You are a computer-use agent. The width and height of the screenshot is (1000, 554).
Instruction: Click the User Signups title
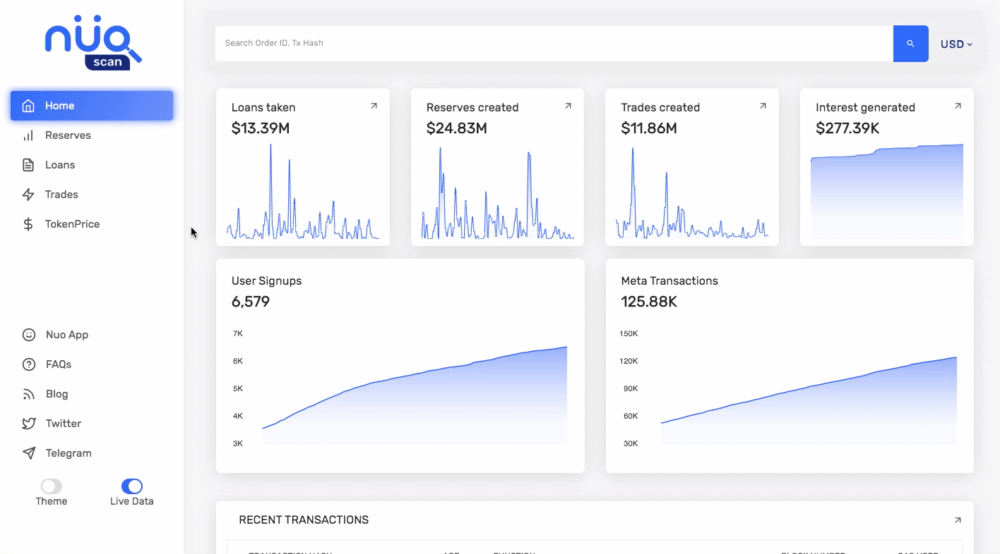point(267,281)
